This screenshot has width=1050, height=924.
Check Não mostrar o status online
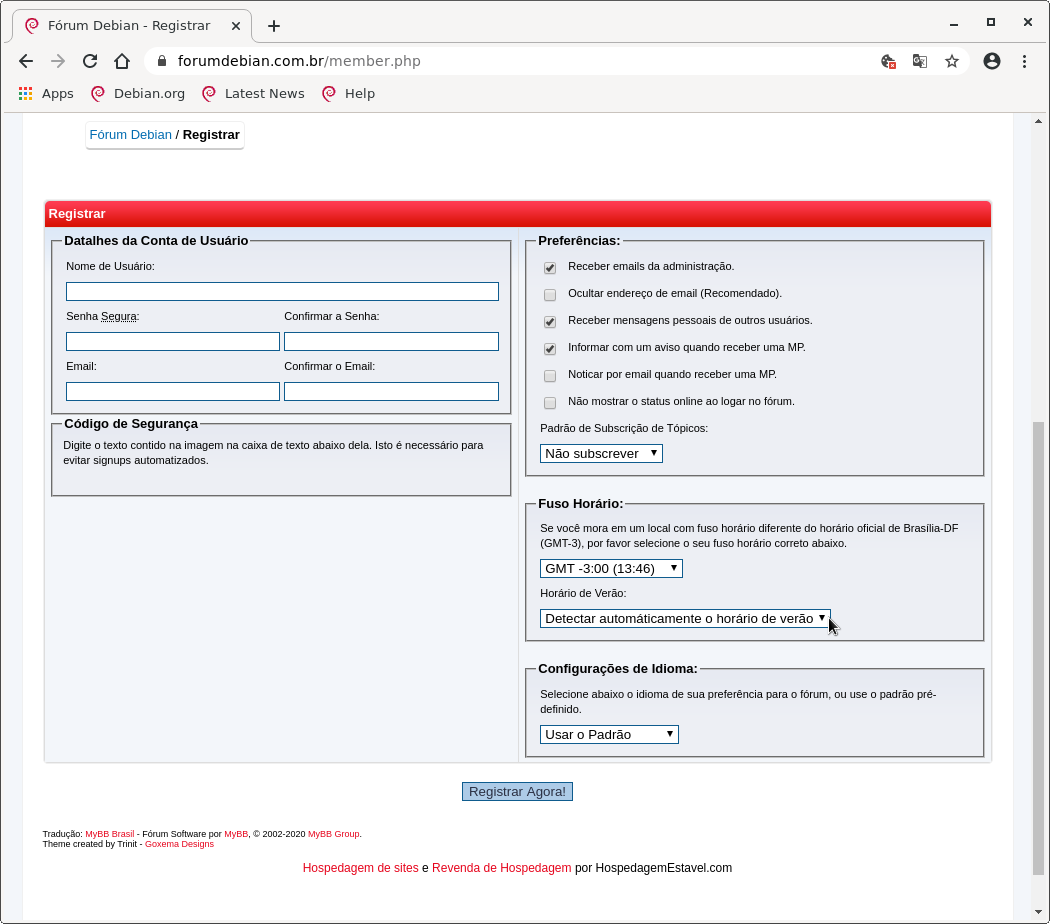550,403
